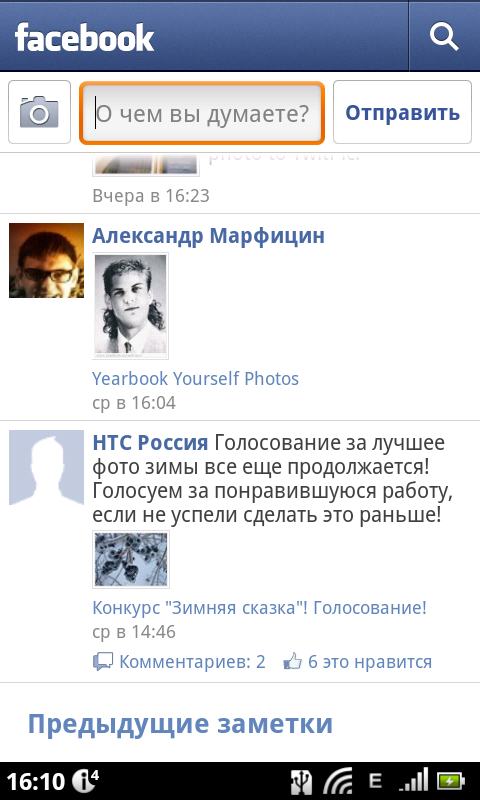Click the Отправить button
The width and height of the screenshot is (480, 800).
pyautogui.click(x=402, y=112)
